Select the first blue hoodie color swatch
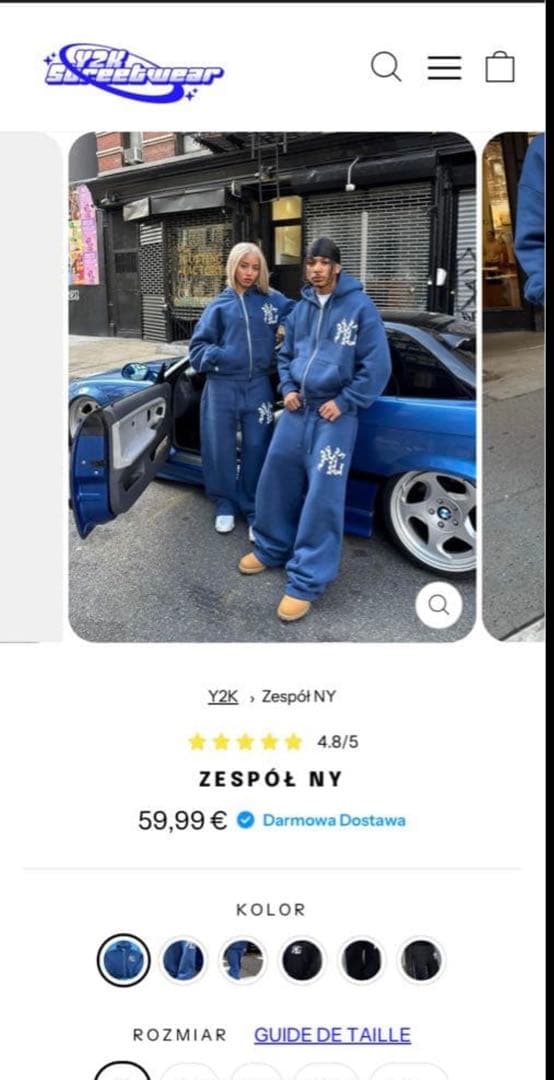This screenshot has width=554, height=1080. [123, 960]
